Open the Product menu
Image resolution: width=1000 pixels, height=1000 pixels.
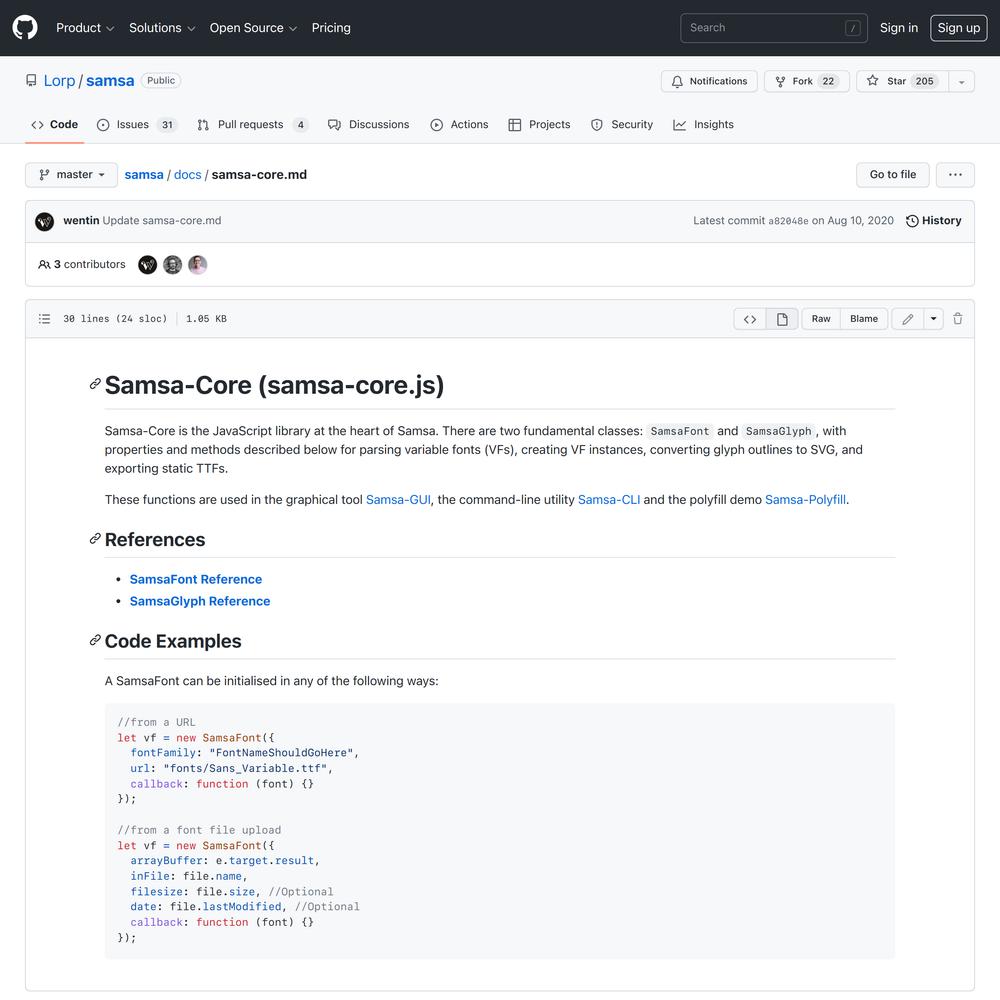click(x=85, y=28)
